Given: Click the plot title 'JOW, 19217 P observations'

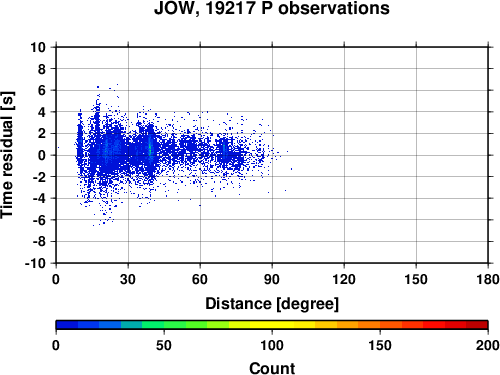Looking at the screenshot, I should 271,8.
